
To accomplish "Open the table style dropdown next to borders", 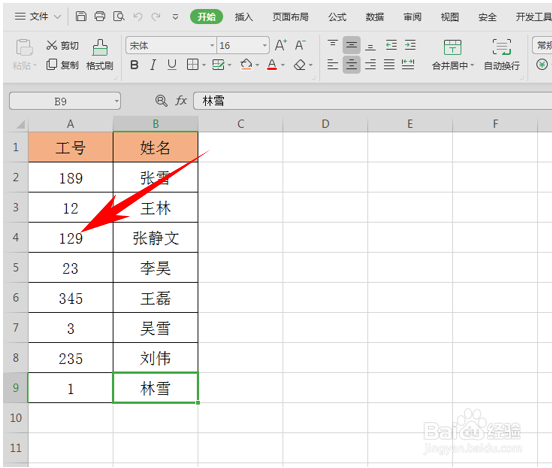I will (230, 65).
